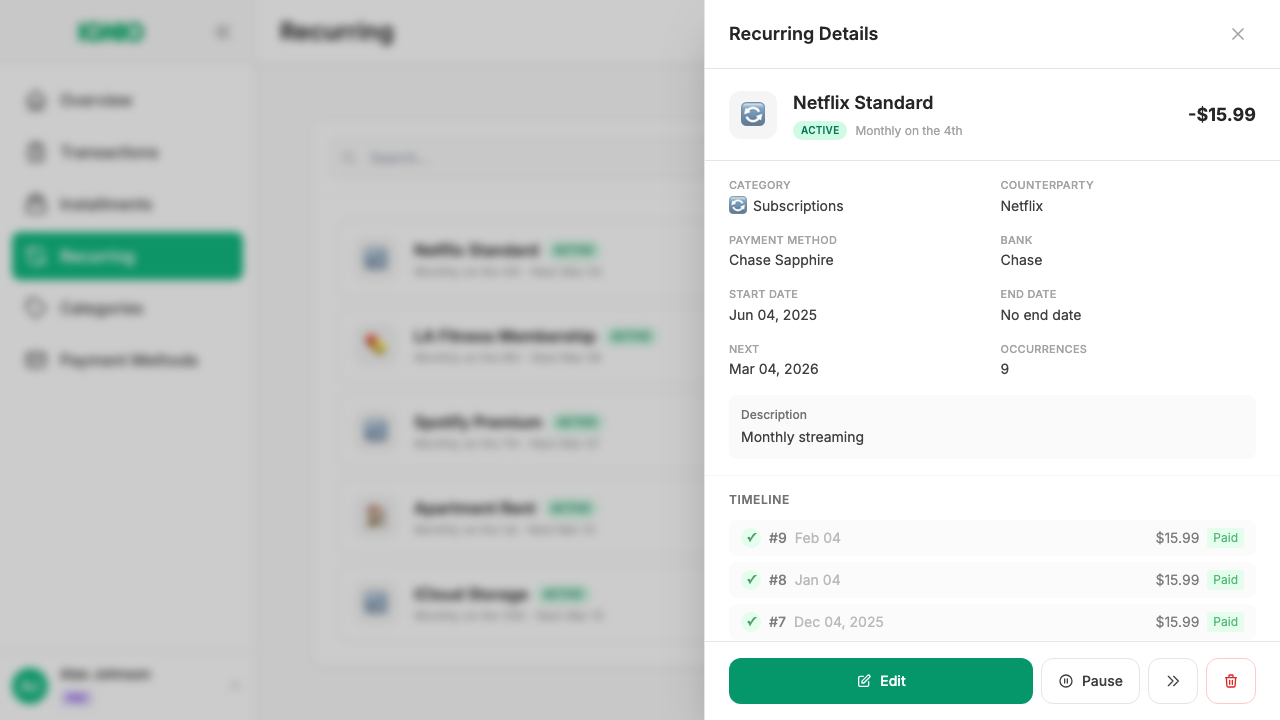Click the Apartment Rent row icon
1280x720 pixels.
pos(376,518)
